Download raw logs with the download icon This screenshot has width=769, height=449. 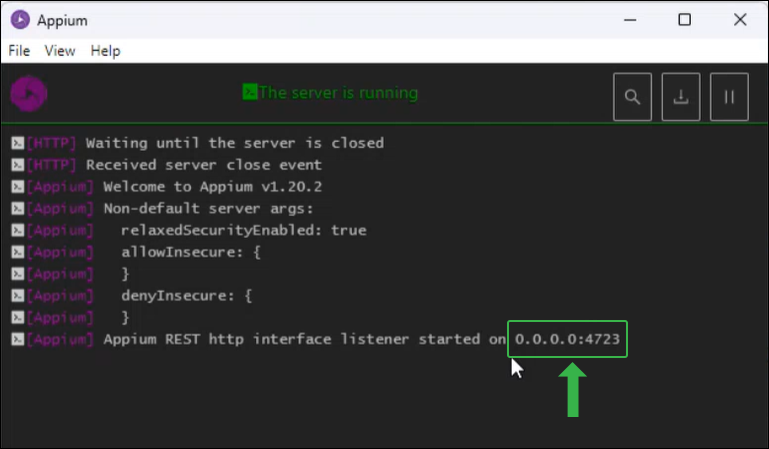point(681,97)
